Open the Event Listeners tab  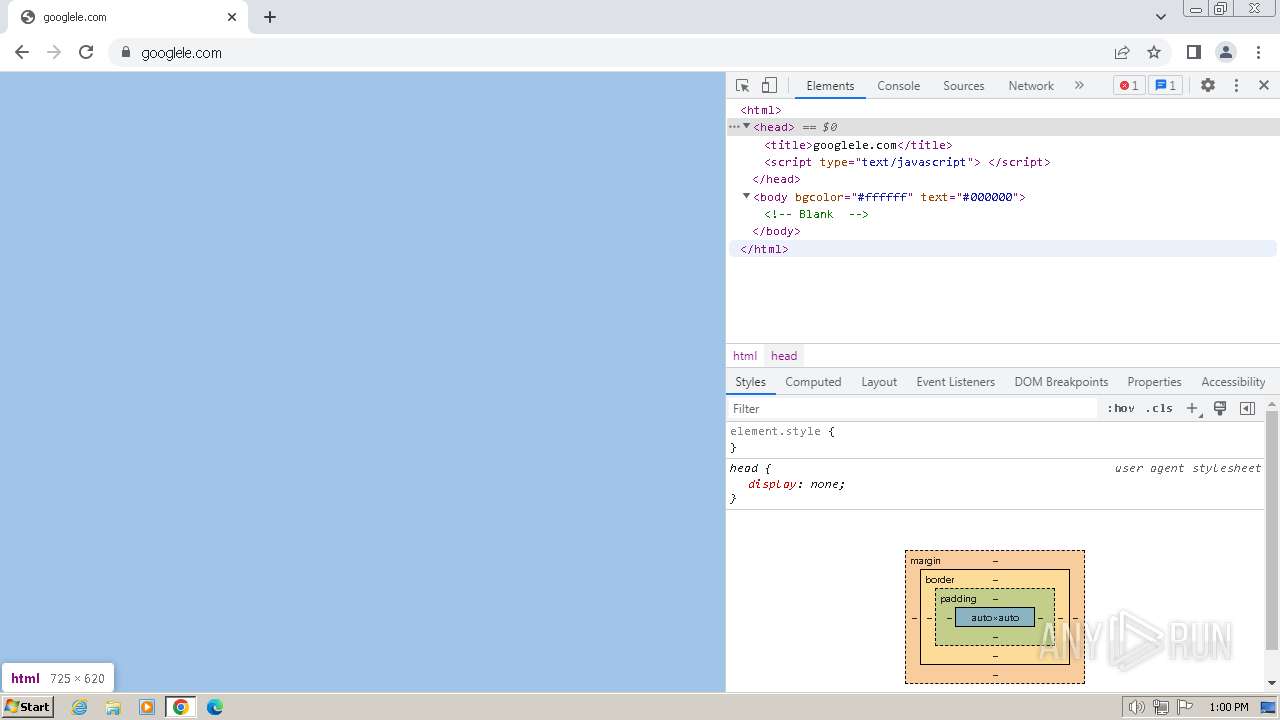[955, 382]
